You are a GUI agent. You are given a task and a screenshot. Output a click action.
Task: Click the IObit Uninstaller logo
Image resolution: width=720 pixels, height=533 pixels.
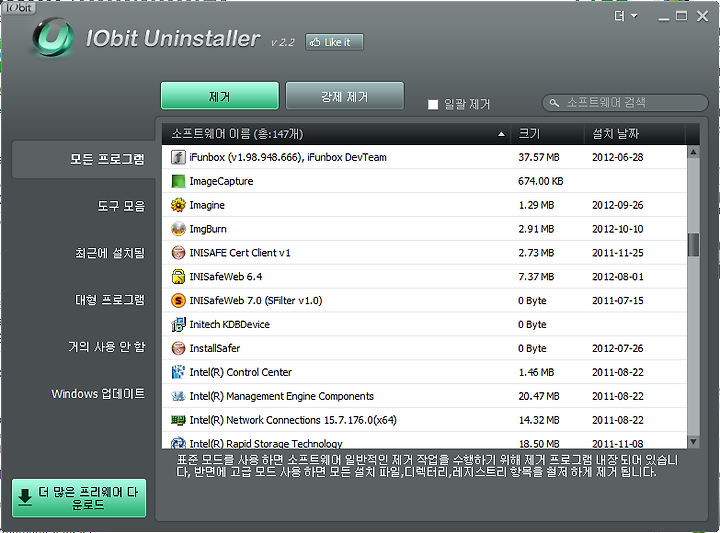tap(52, 38)
